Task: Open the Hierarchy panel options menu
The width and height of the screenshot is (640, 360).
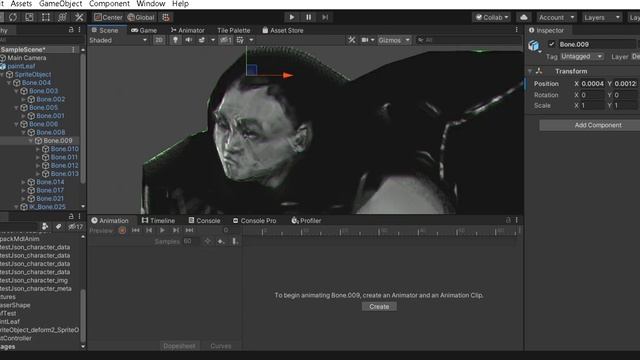Action: coord(80,30)
